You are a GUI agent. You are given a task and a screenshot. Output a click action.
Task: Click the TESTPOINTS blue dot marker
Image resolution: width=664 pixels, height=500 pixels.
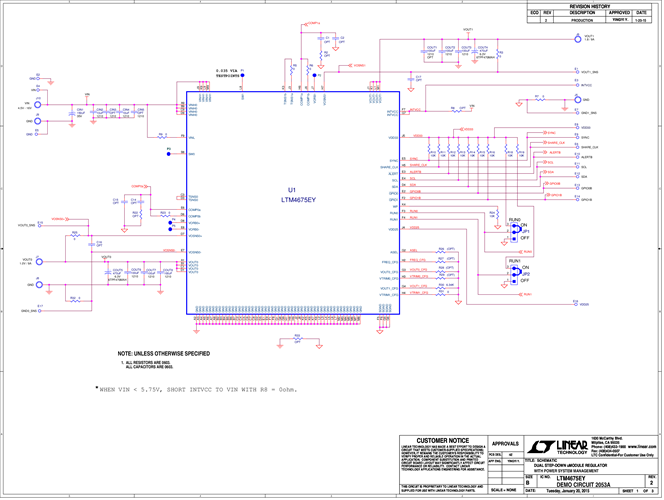tap(243, 73)
